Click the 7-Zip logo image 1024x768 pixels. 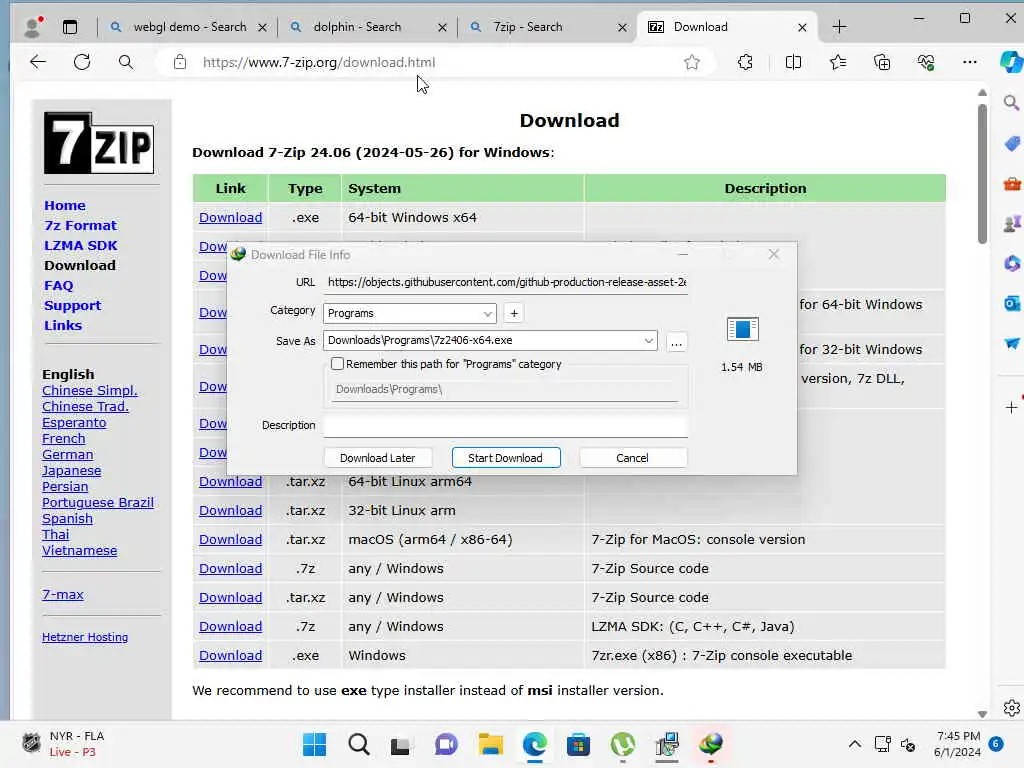(x=99, y=143)
